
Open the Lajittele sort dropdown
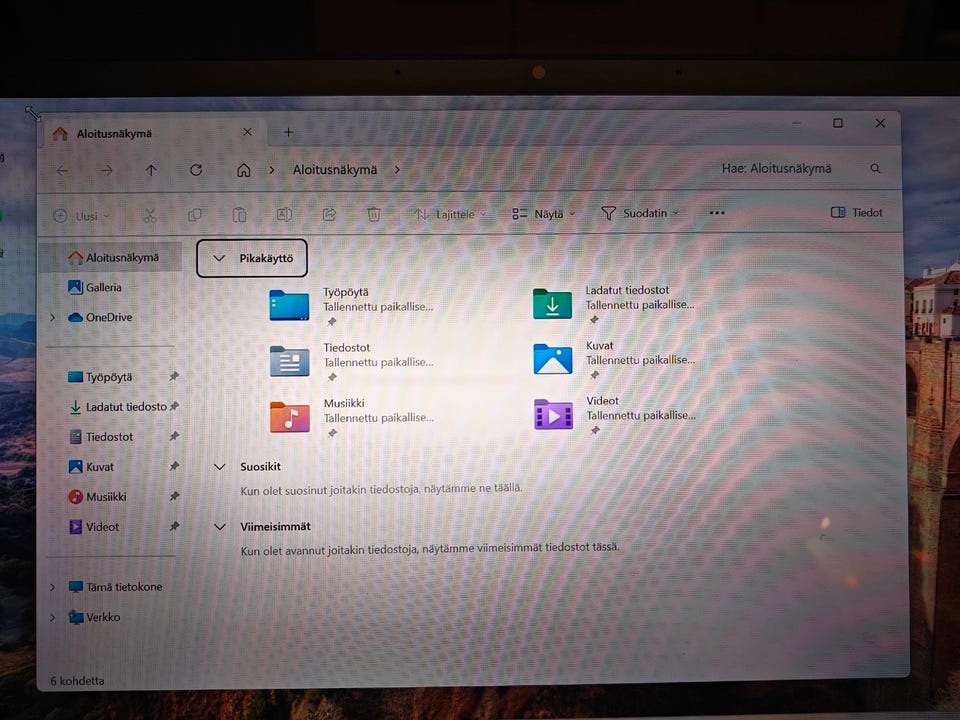[x=451, y=214]
